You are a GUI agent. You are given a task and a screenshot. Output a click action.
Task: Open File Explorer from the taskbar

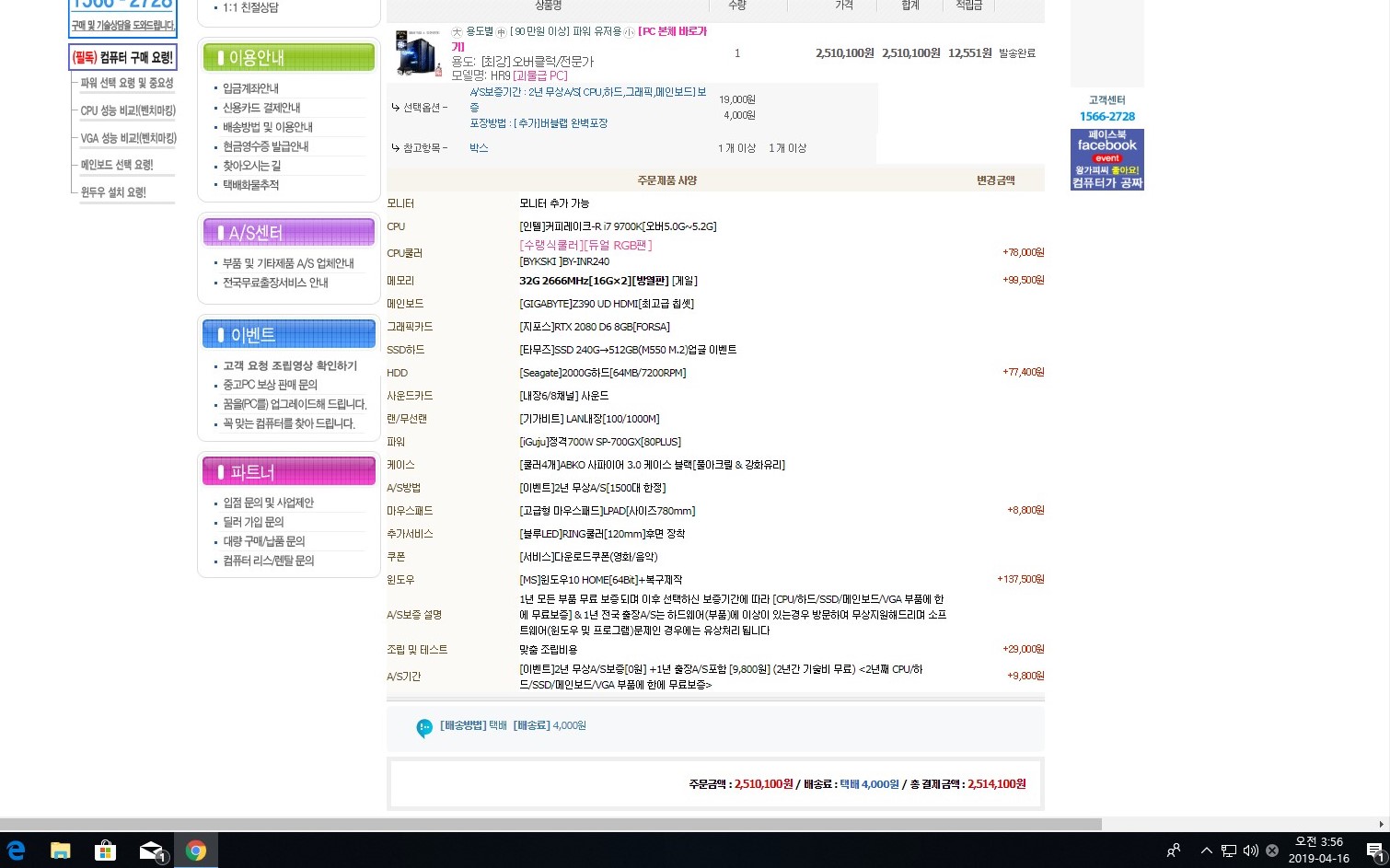tap(61, 850)
